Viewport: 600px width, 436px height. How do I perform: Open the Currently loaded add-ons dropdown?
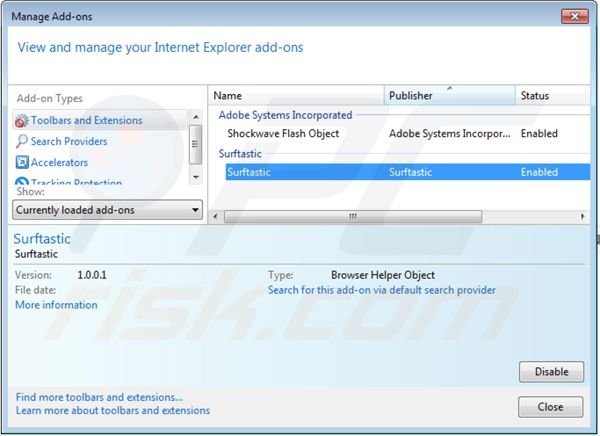108,210
